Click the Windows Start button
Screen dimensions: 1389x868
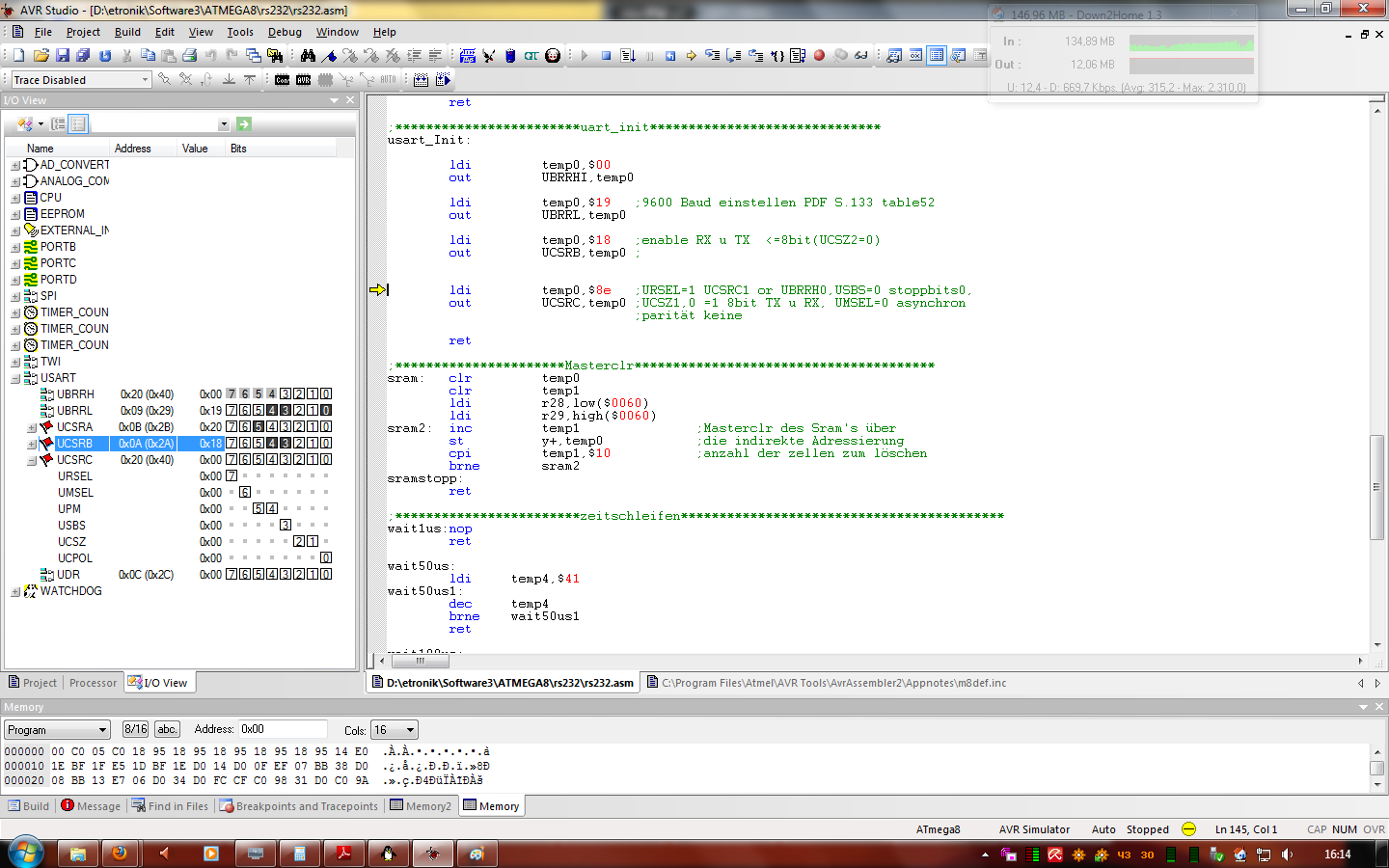click(x=26, y=853)
